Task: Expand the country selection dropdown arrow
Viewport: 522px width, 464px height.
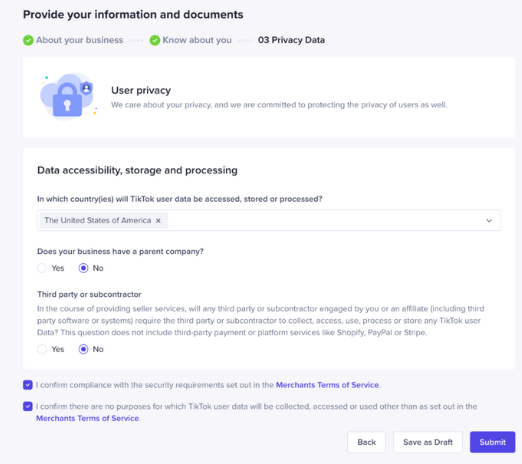Action: [x=489, y=220]
